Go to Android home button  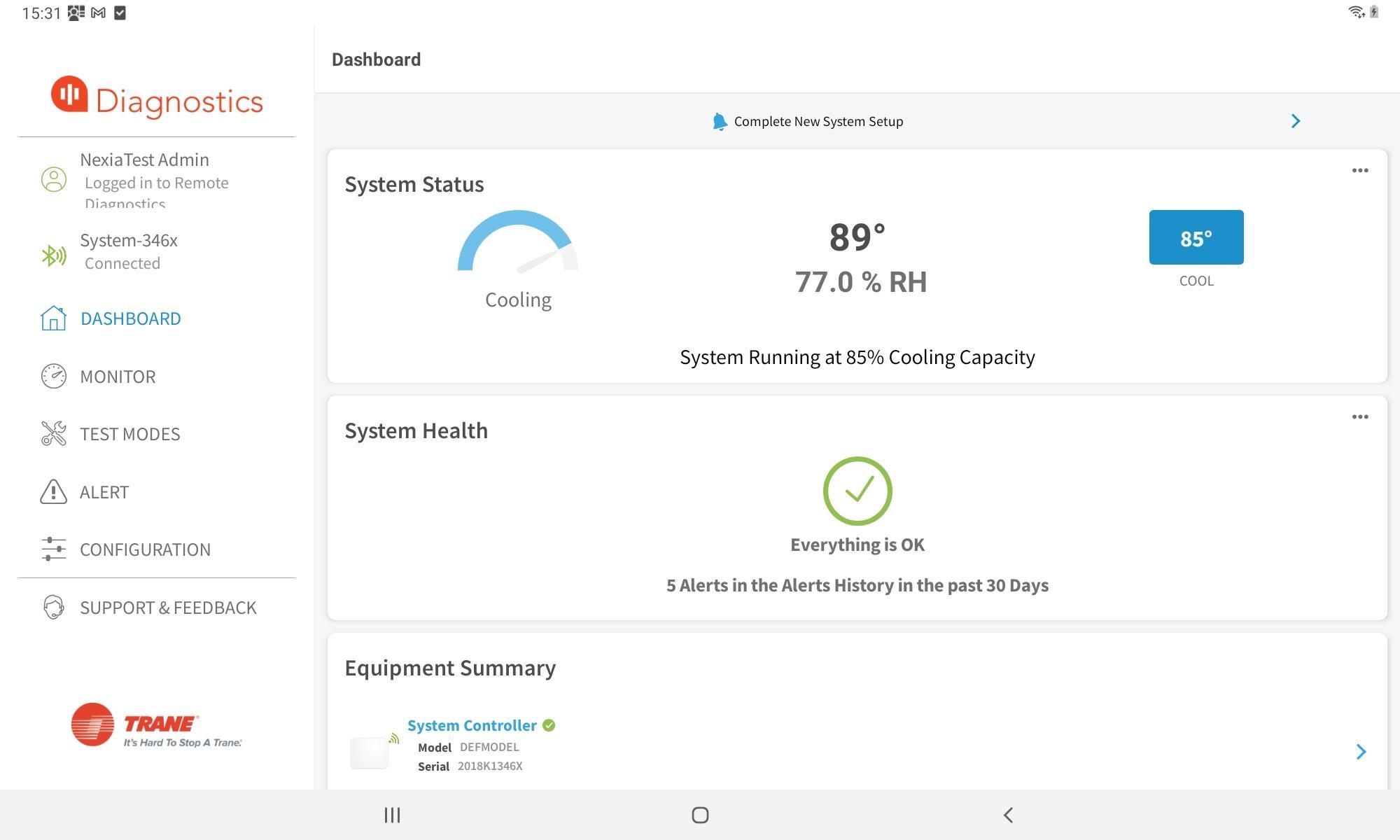pyautogui.click(x=700, y=815)
